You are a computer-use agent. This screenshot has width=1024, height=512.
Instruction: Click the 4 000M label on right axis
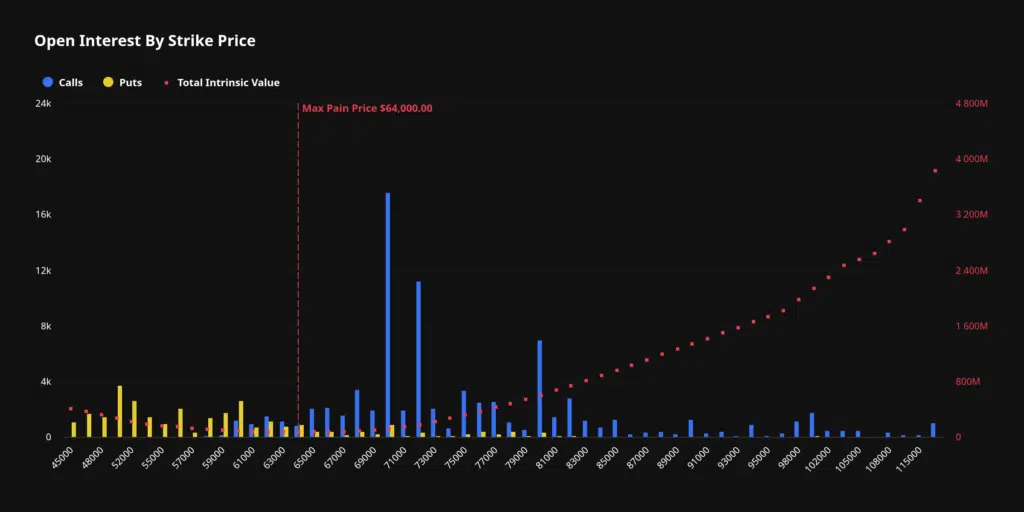[x=972, y=159]
